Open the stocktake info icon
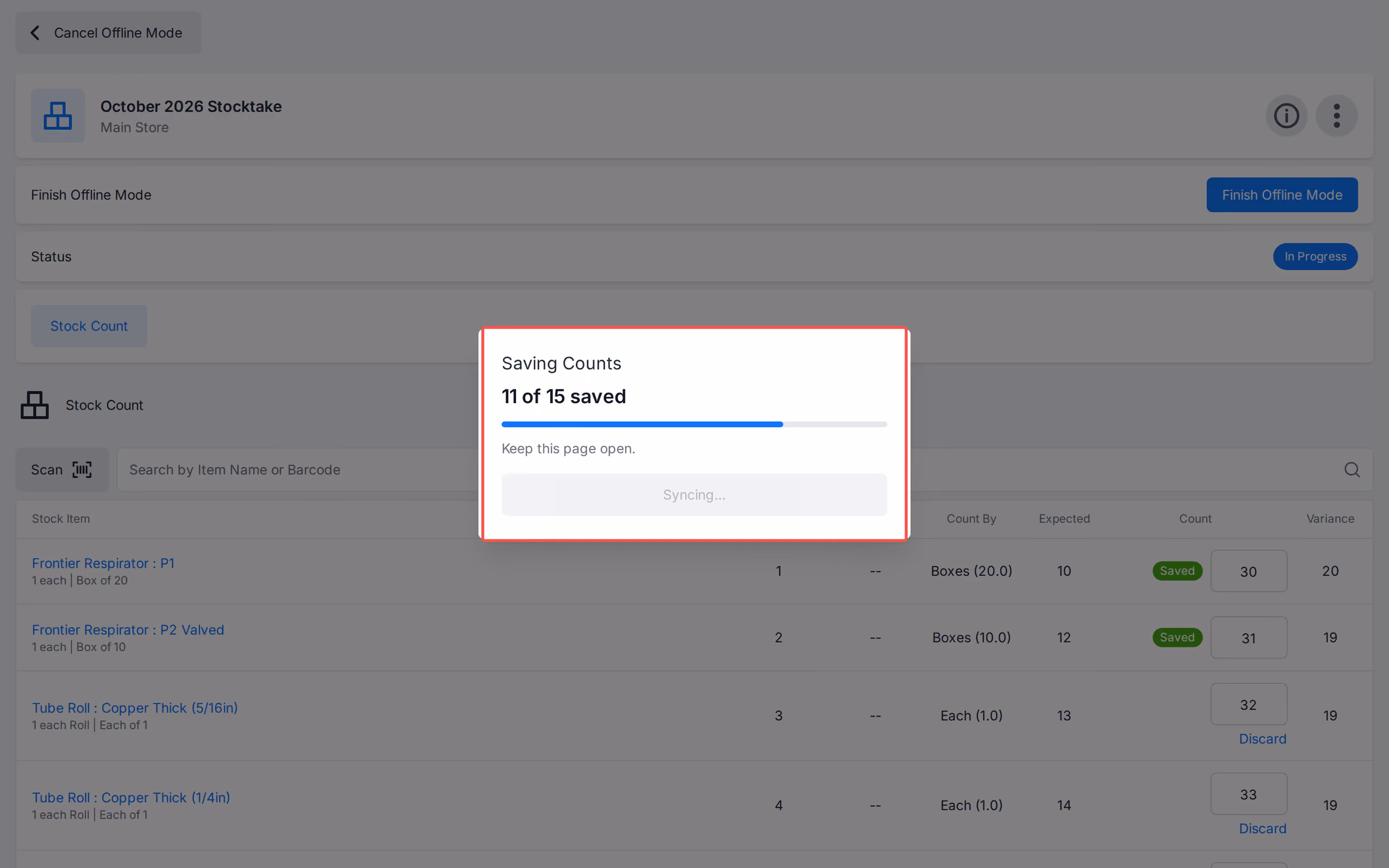Image resolution: width=1389 pixels, height=868 pixels. point(1286,116)
